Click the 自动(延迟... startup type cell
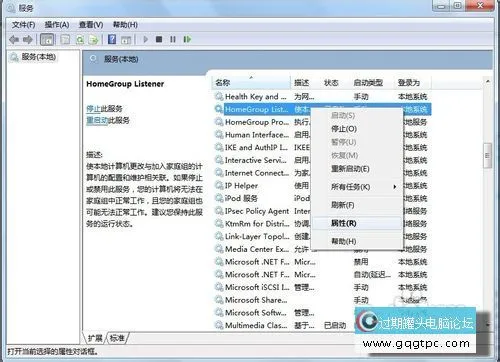 [x=372, y=275]
